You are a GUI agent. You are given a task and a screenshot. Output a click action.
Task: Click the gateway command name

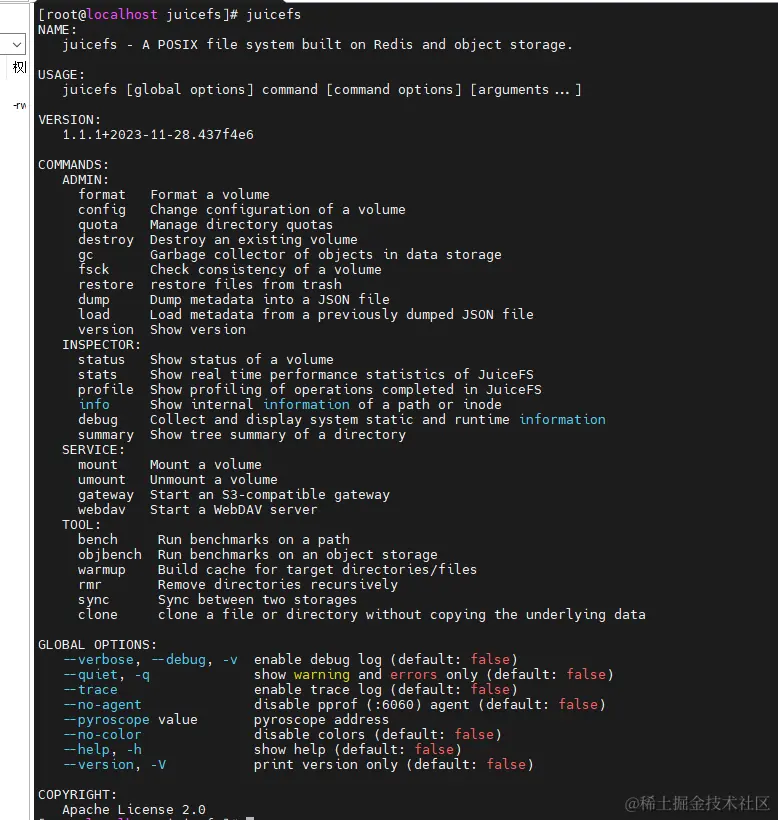pyautogui.click(x=106, y=495)
